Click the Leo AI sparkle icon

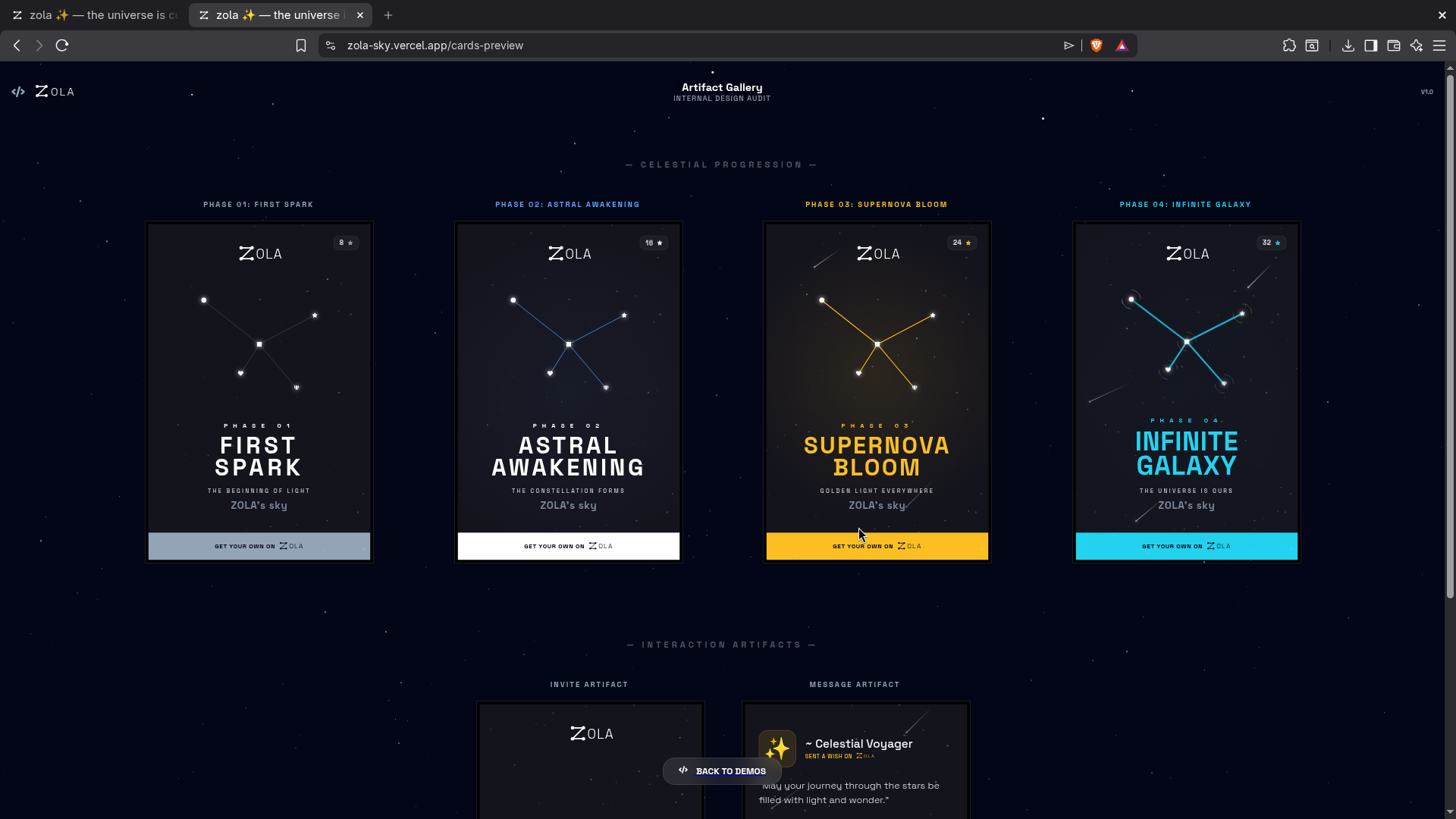1416,45
